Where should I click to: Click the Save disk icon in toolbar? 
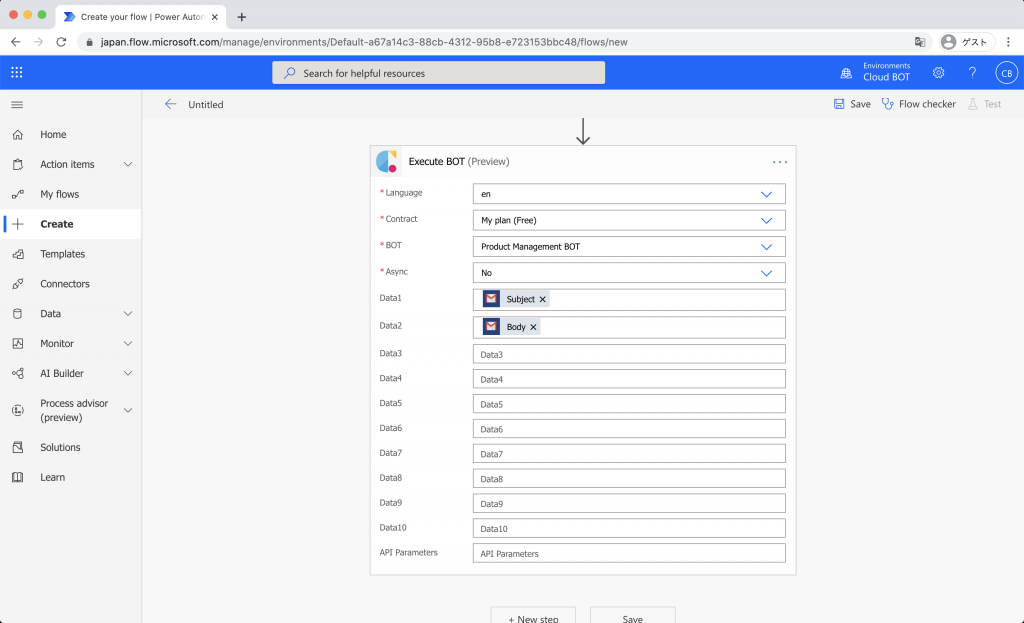pos(839,104)
